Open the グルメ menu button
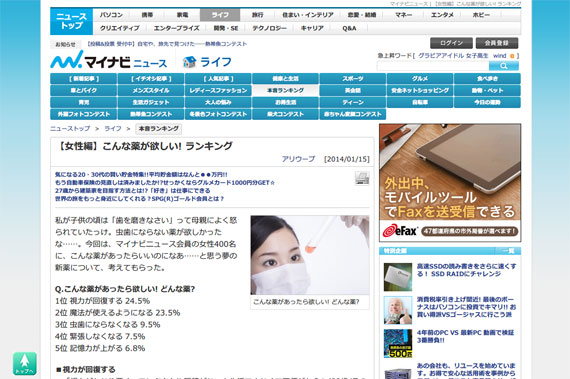The height and width of the screenshot is (379, 570). coord(420,78)
